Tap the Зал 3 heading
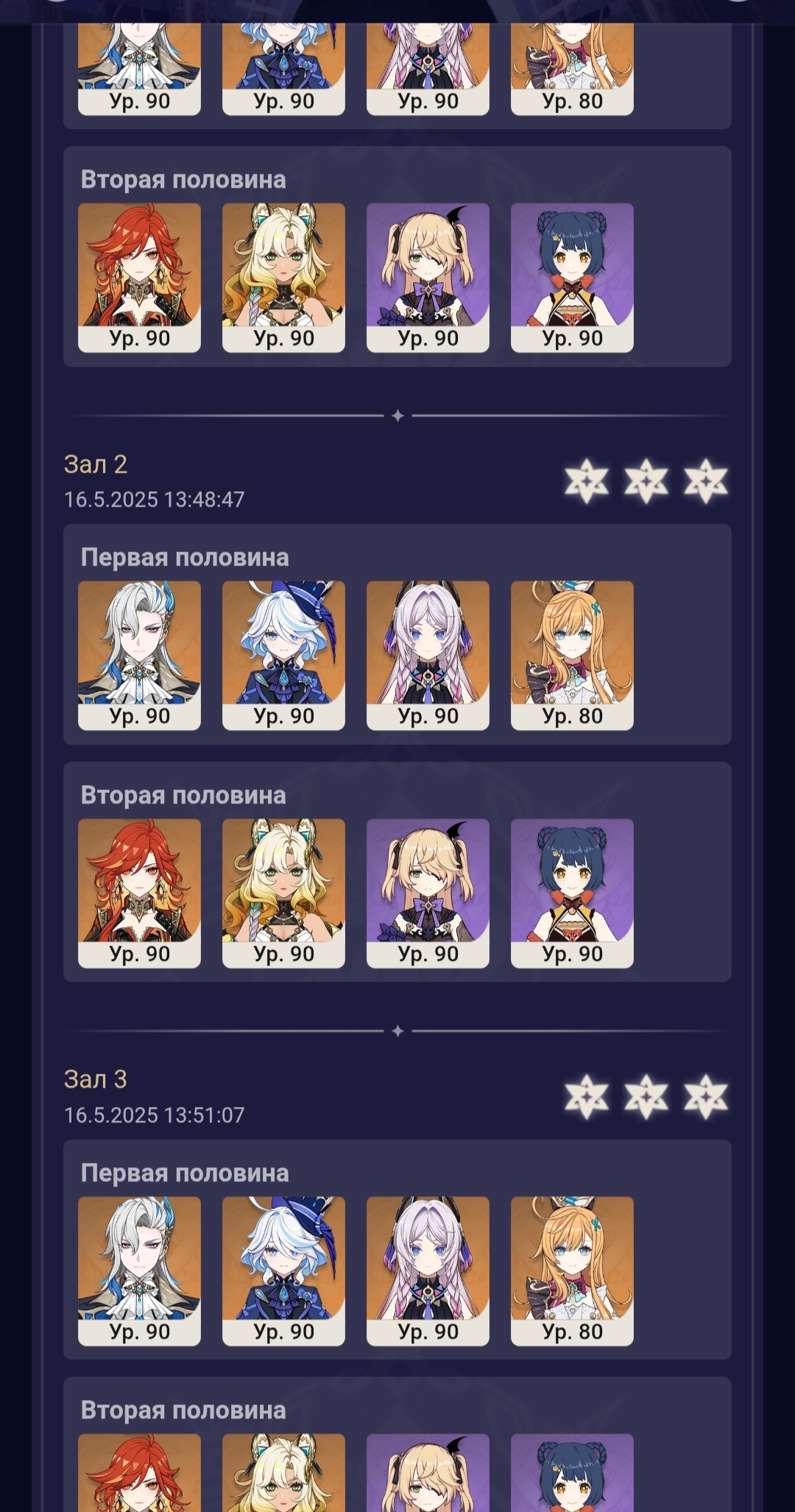795x1512 pixels. [x=96, y=1079]
